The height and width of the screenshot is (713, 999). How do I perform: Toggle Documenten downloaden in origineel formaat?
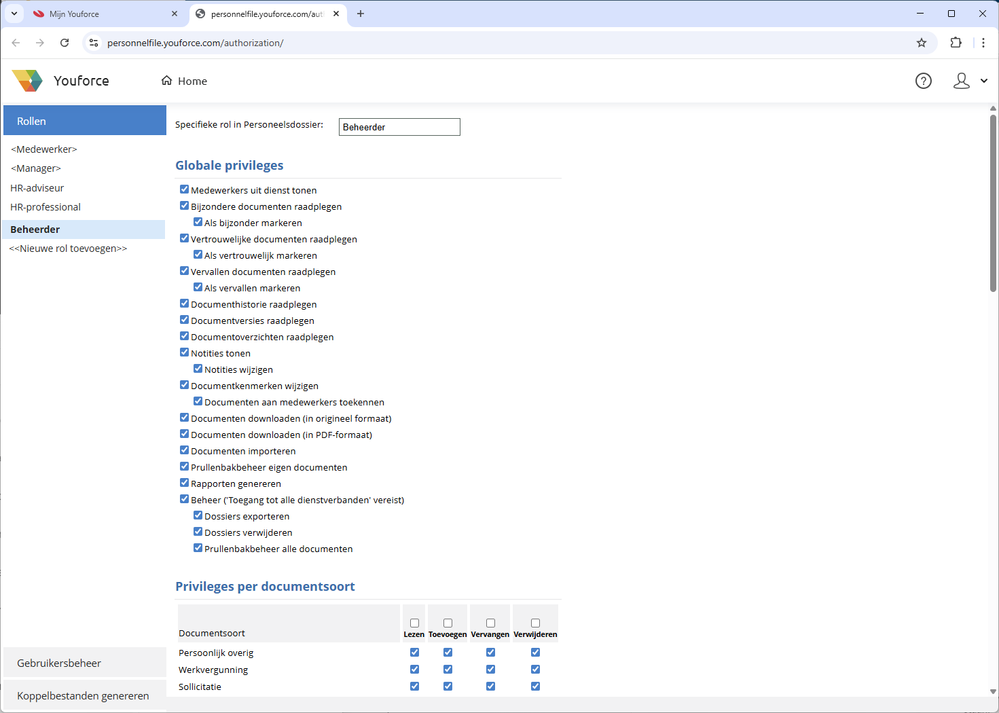(x=184, y=417)
